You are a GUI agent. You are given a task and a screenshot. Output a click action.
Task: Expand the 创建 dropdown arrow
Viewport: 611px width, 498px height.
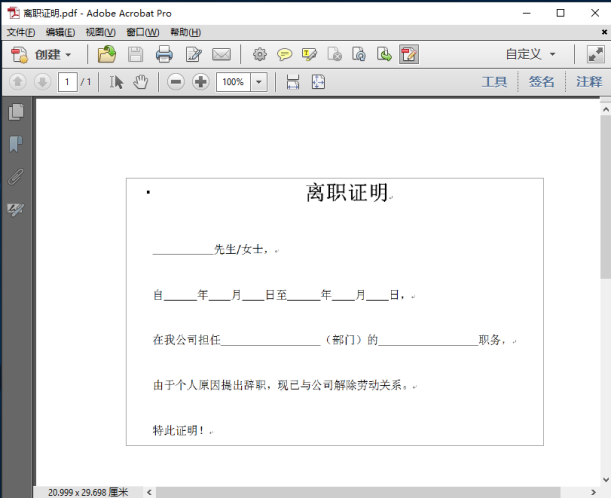tap(68, 55)
